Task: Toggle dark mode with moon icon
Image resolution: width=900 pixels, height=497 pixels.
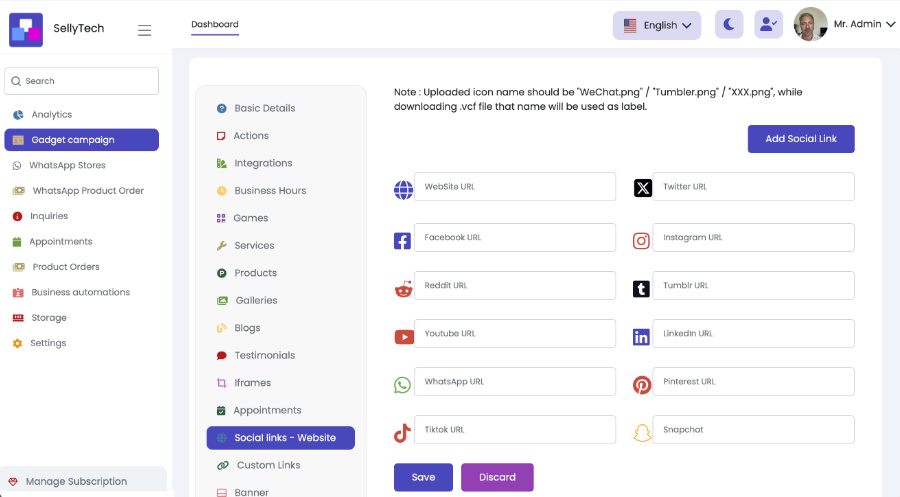Action: [x=729, y=25]
